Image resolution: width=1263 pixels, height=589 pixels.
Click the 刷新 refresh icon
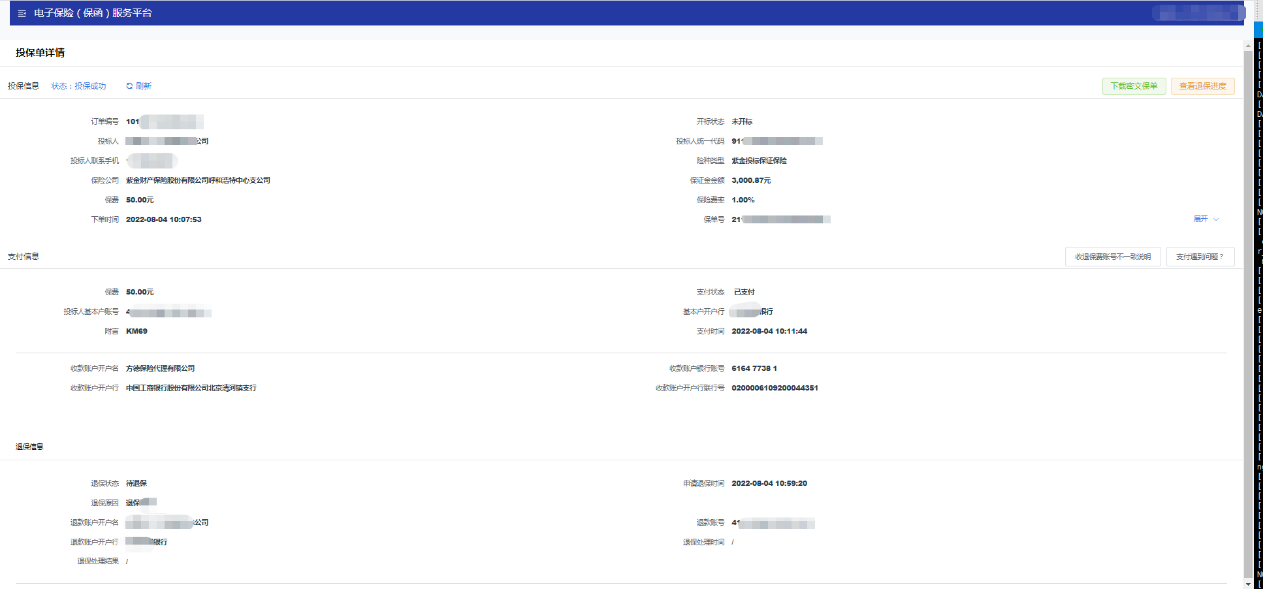(129, 86)
